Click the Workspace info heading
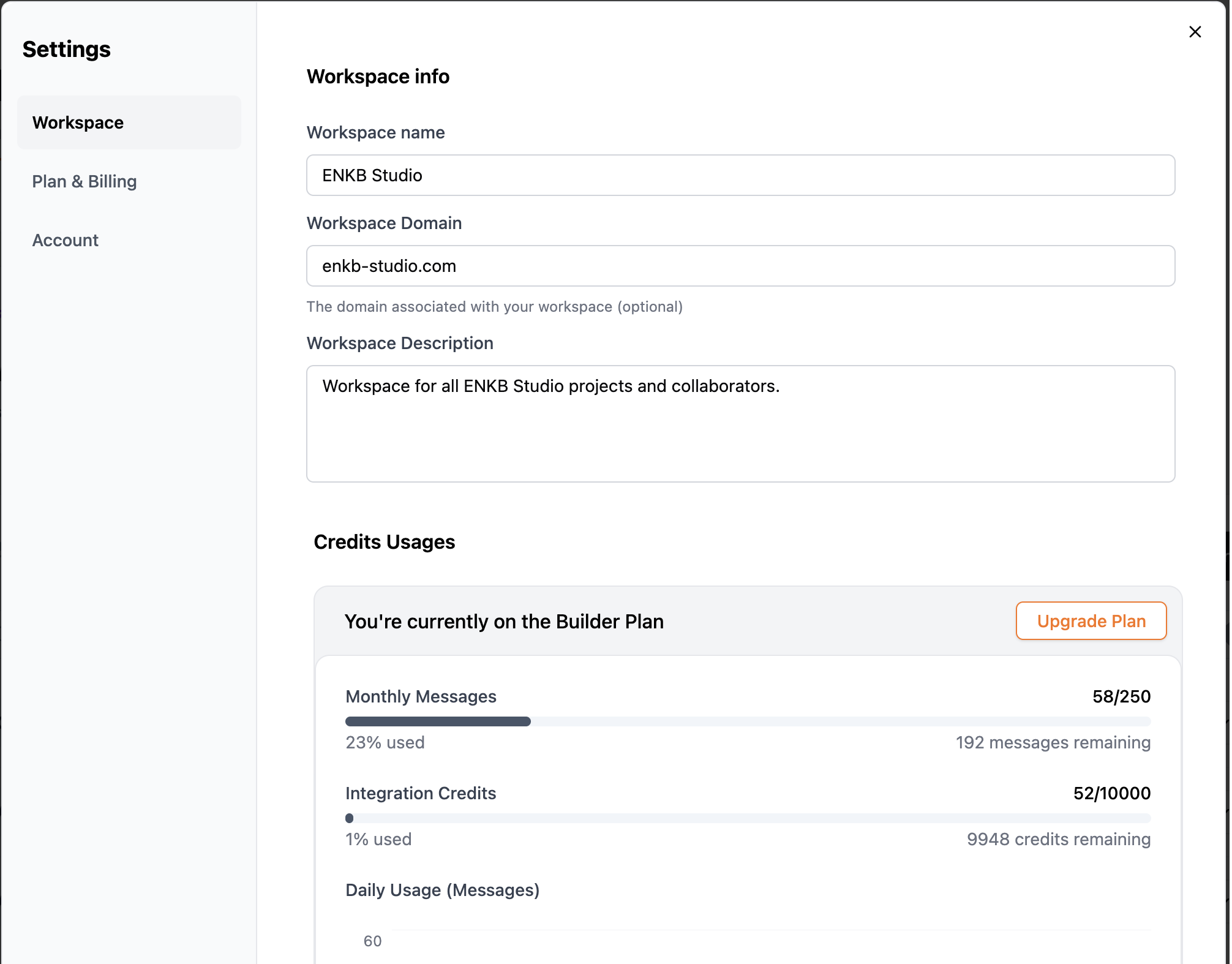Screen dimensions: 1232x964 (x=378, y=77)
